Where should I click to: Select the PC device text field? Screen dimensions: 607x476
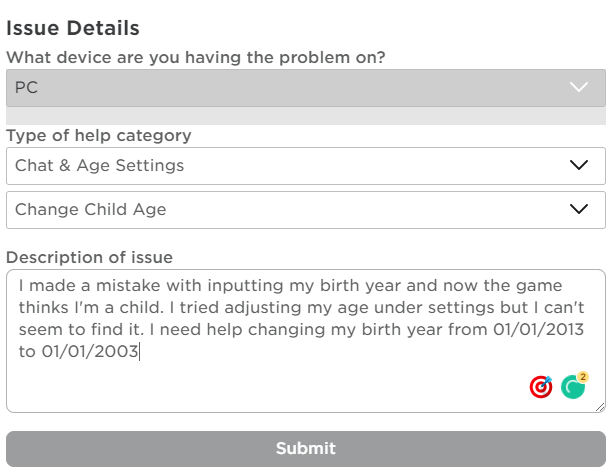coord(280,87)
